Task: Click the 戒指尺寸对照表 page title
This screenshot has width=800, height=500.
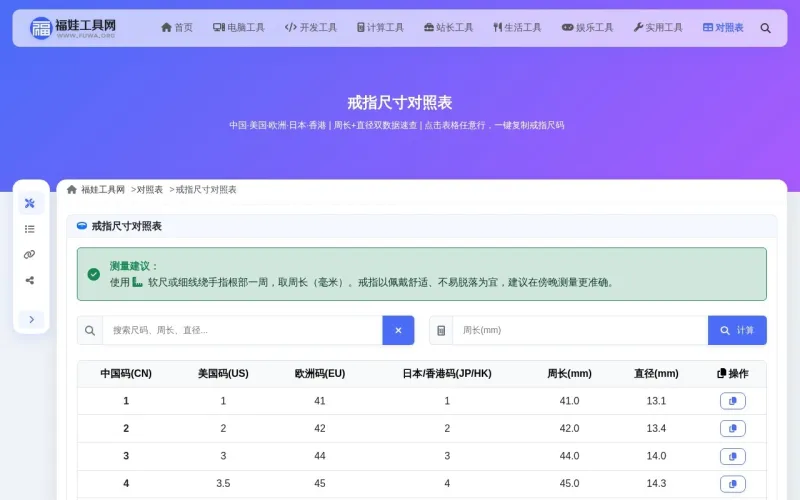Action: click(399, 103)
